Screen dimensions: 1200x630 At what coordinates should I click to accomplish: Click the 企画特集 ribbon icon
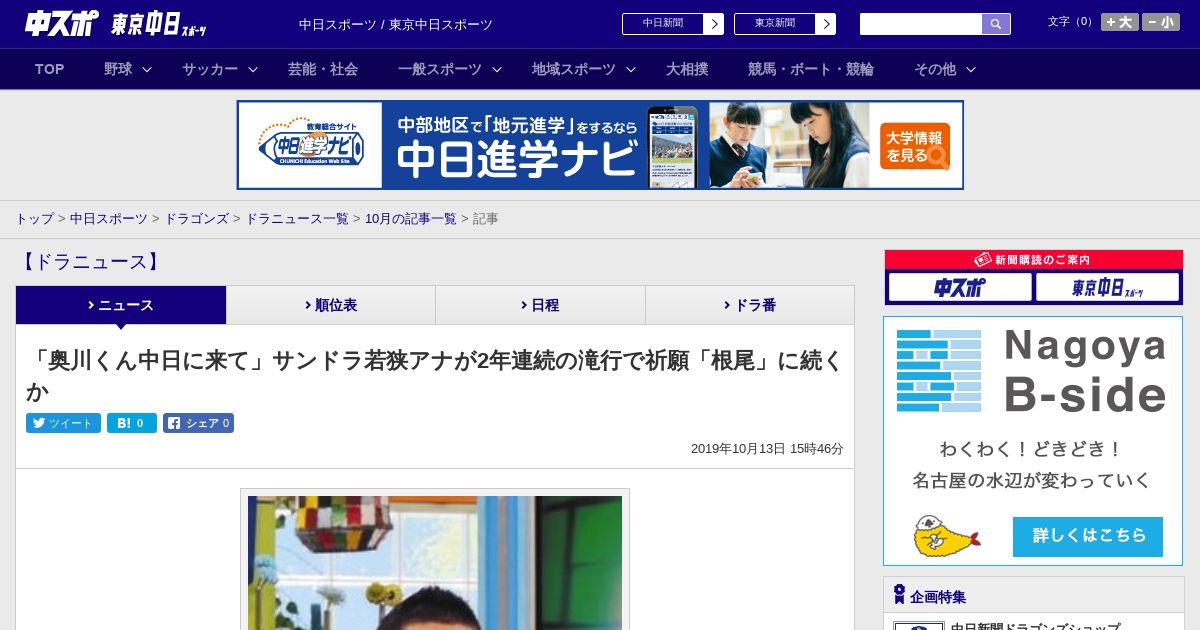tap(899, 594)
